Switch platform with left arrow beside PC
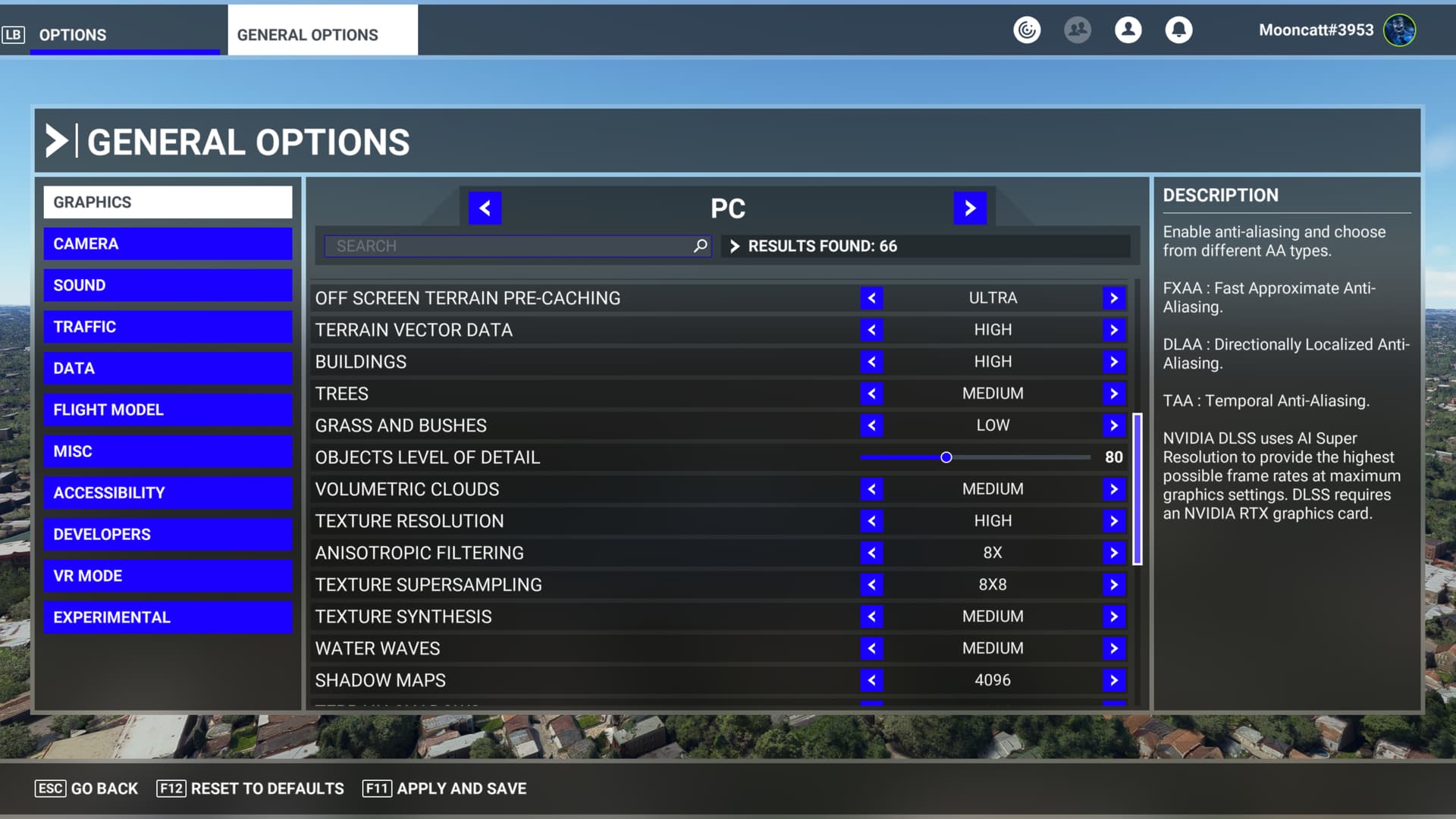This screenshot has width=1456, height=819. point(485,208)
